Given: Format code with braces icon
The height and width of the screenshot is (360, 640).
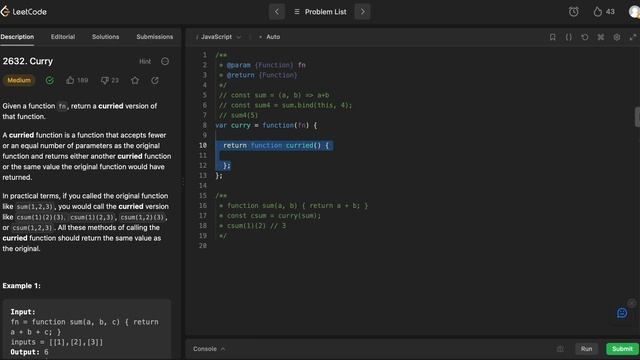Looking at the screenshot, I should coord(569,37).
